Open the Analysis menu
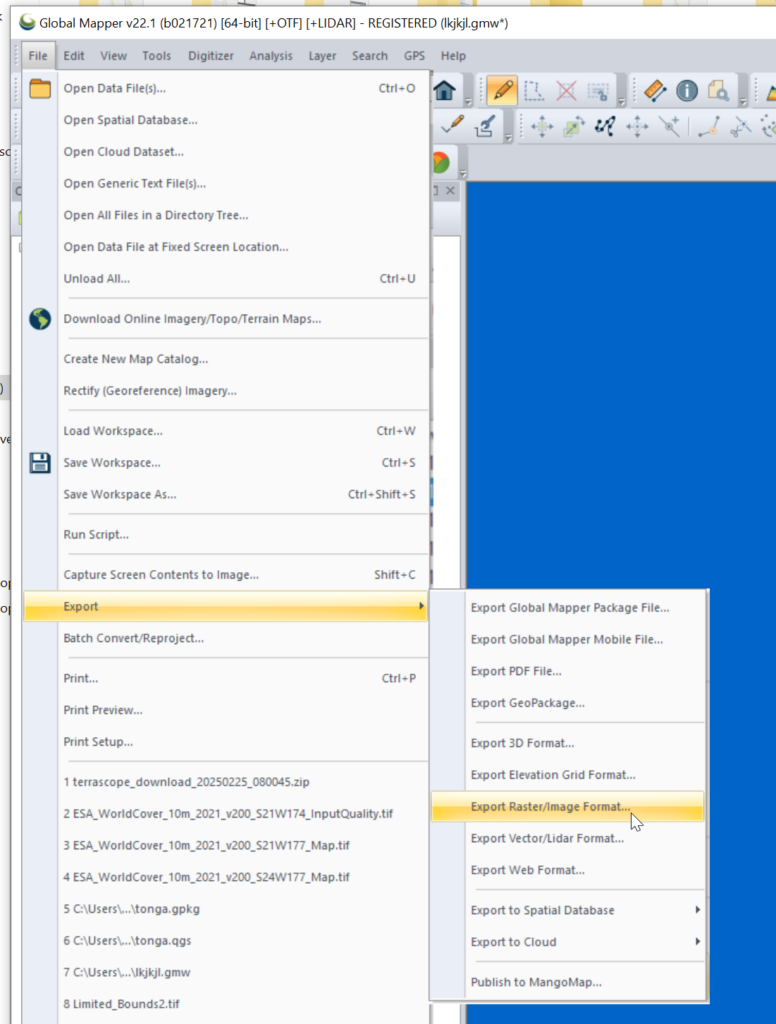The image size is (776, 1024). click(x=271, y=56)
